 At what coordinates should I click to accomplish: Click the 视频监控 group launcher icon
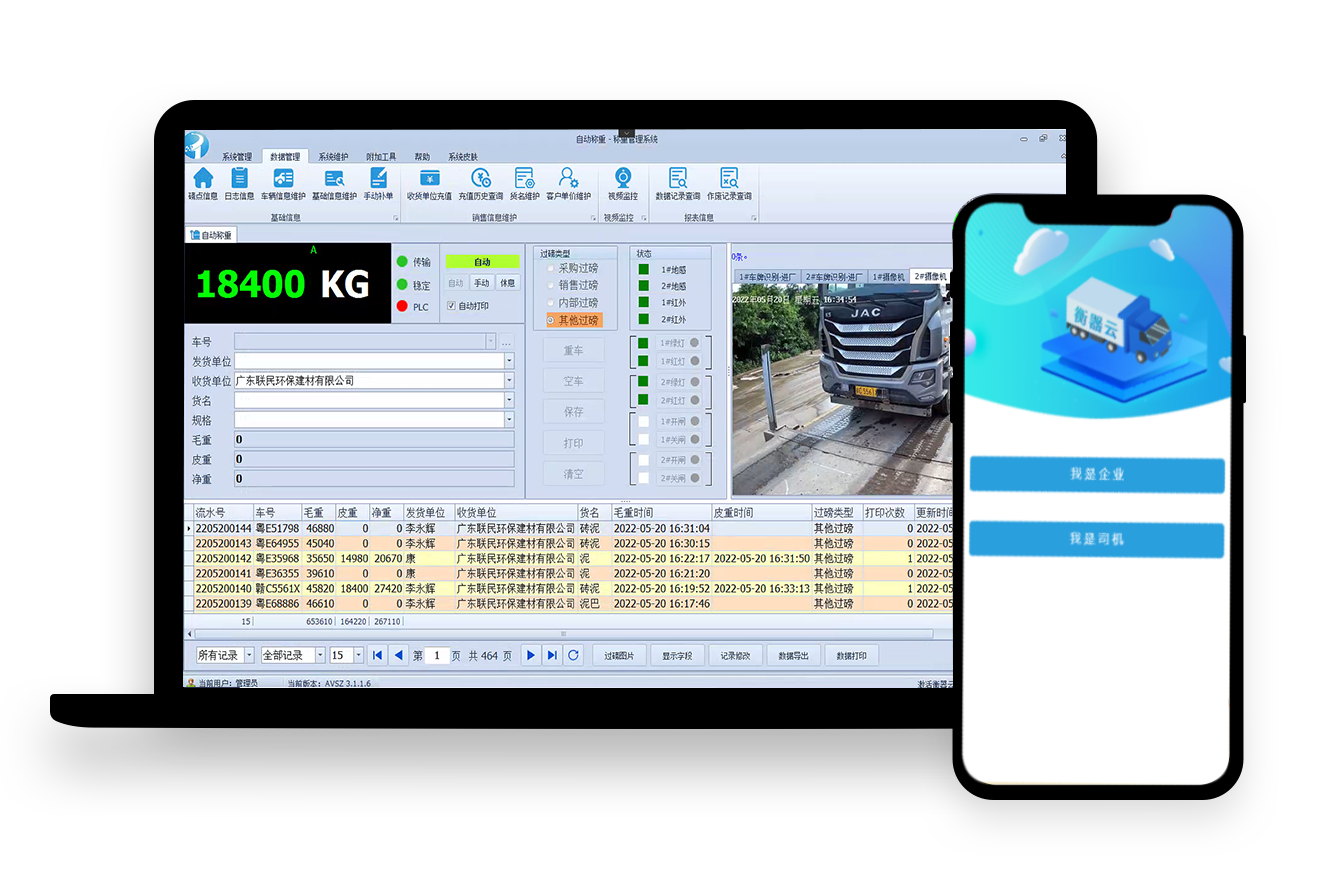(645, 217)
